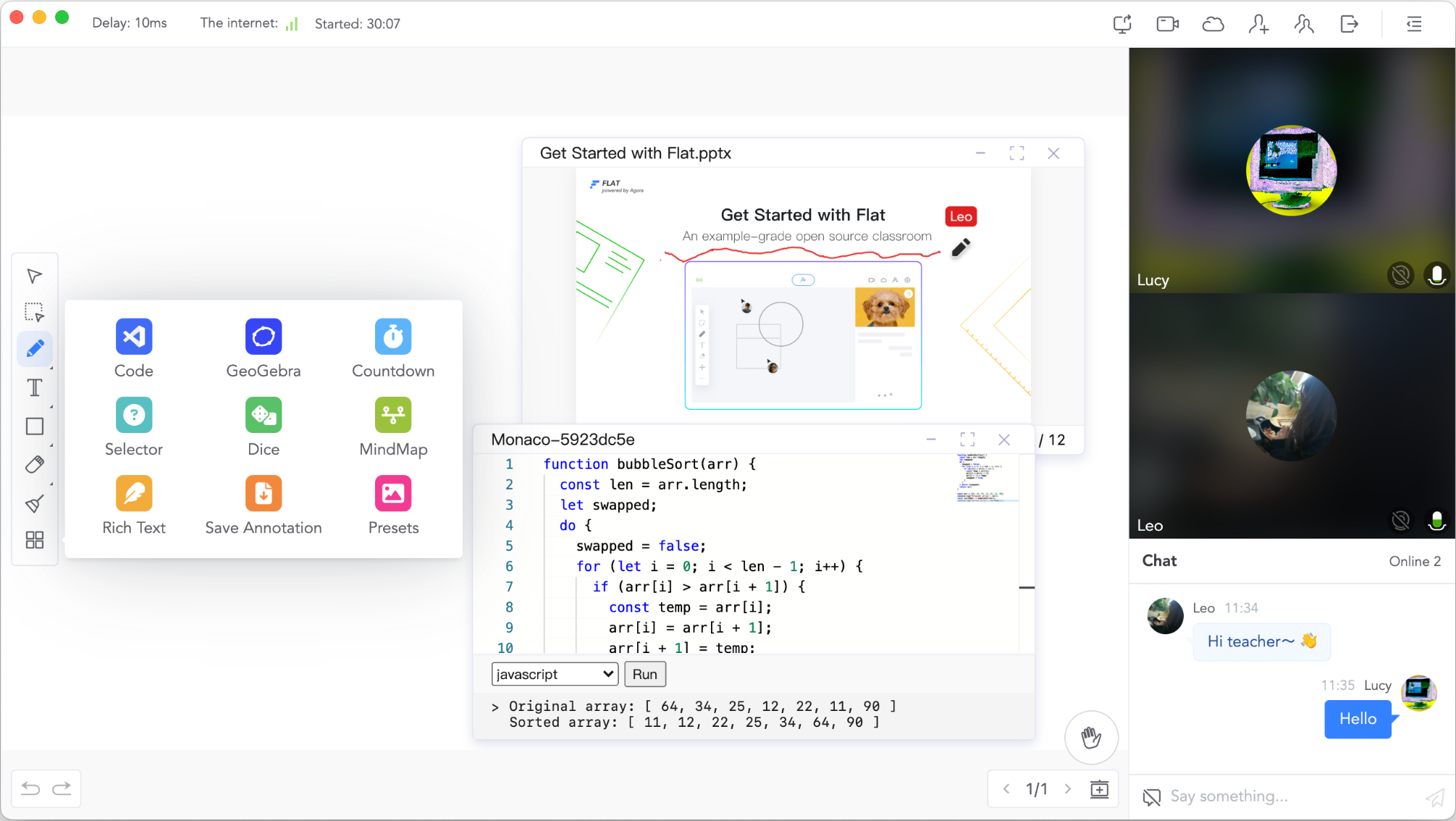Click the raise hand button
This screenshot has height=821, width=1456.
[1091, 737]
